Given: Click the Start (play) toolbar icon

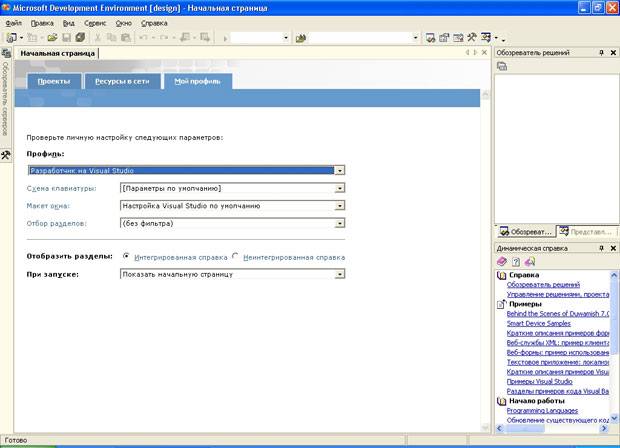Looking at the screenshot, I should click(225, 38).
